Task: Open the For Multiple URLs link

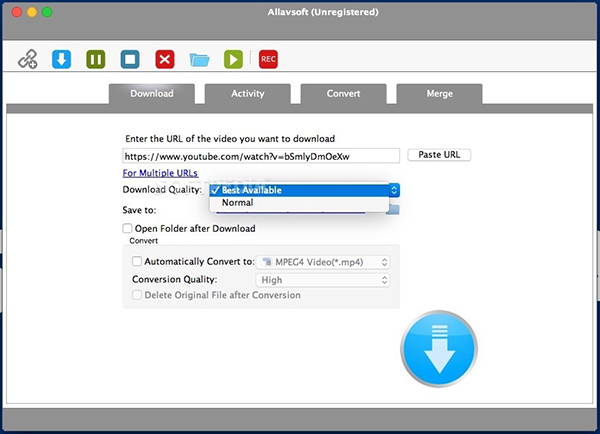Action: click(160, 173)
